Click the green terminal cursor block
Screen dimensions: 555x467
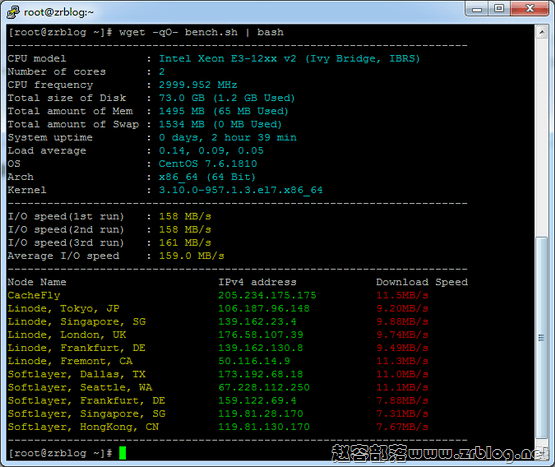(x=122, y=453)
